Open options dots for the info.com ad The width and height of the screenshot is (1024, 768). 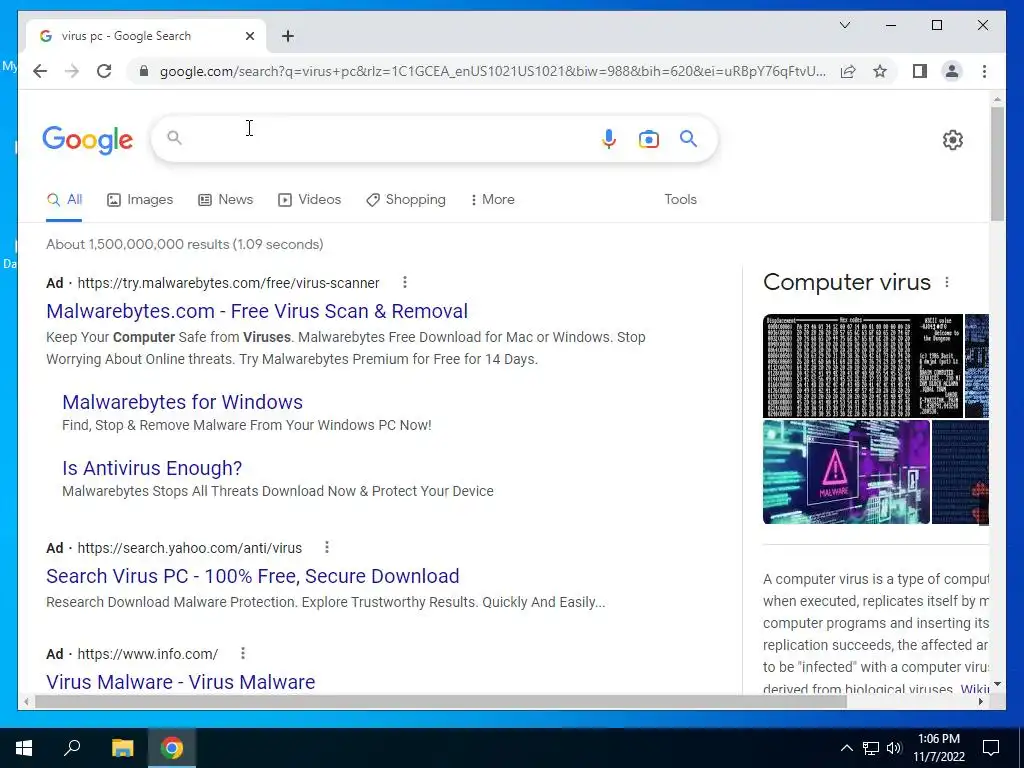point(243,653)
